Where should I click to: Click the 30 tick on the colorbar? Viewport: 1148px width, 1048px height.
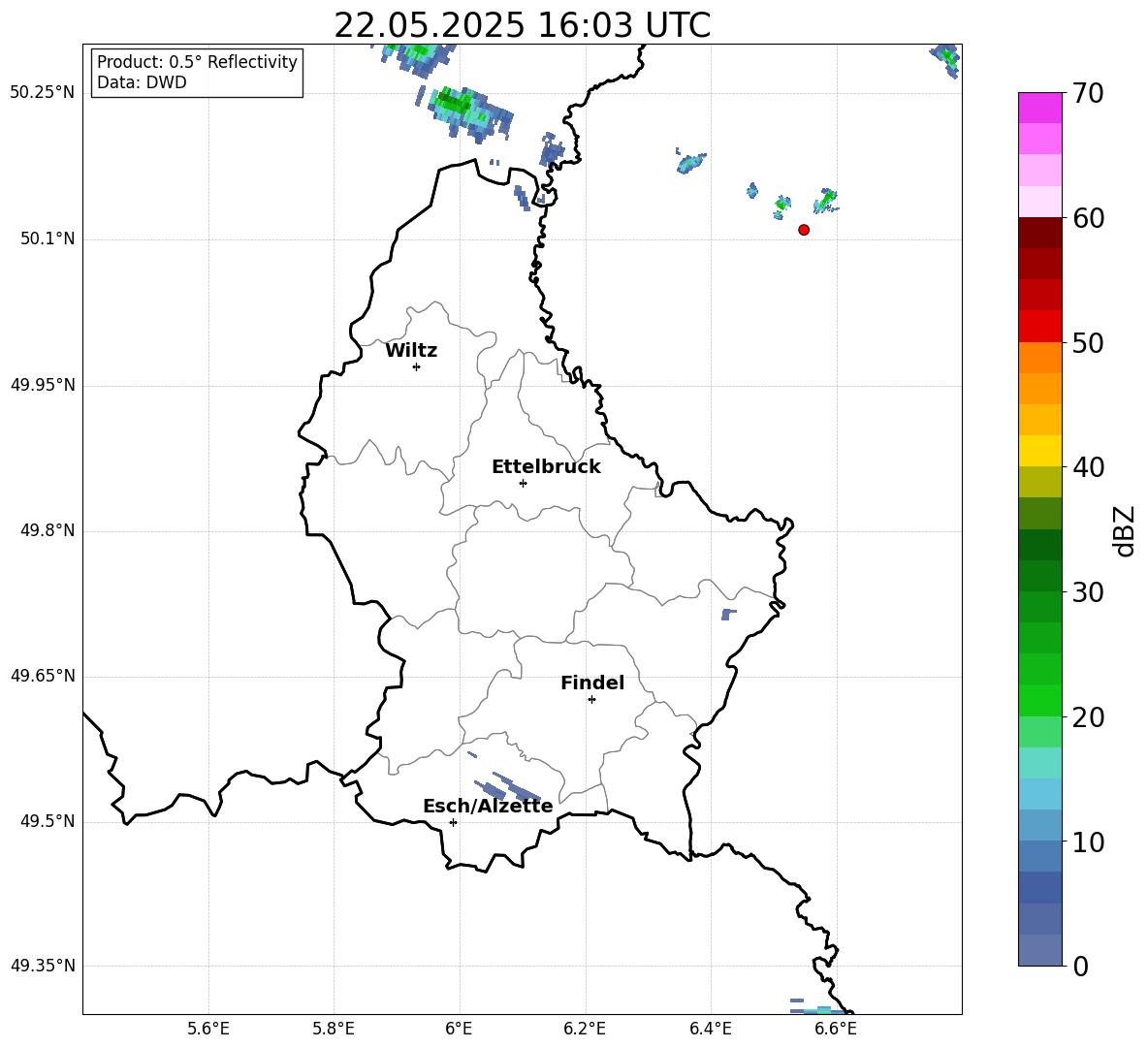pyautogui.click(x=1088, y=592)
